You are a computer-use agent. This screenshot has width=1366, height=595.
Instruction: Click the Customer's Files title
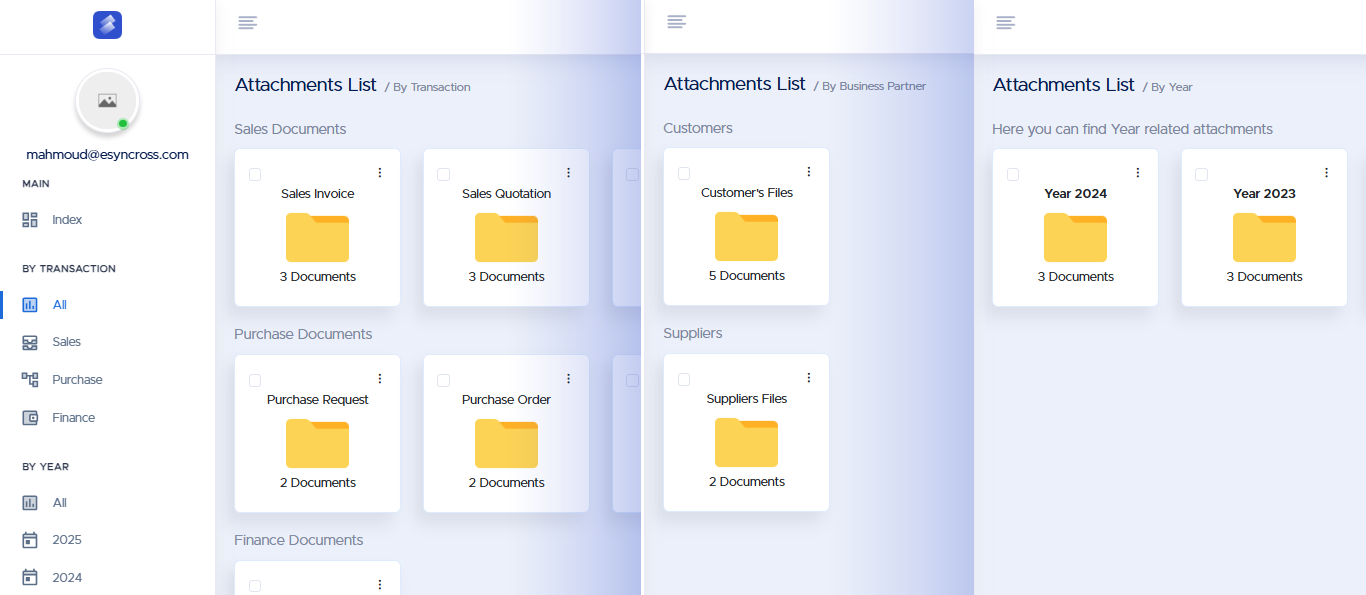[x=747, y=193]
